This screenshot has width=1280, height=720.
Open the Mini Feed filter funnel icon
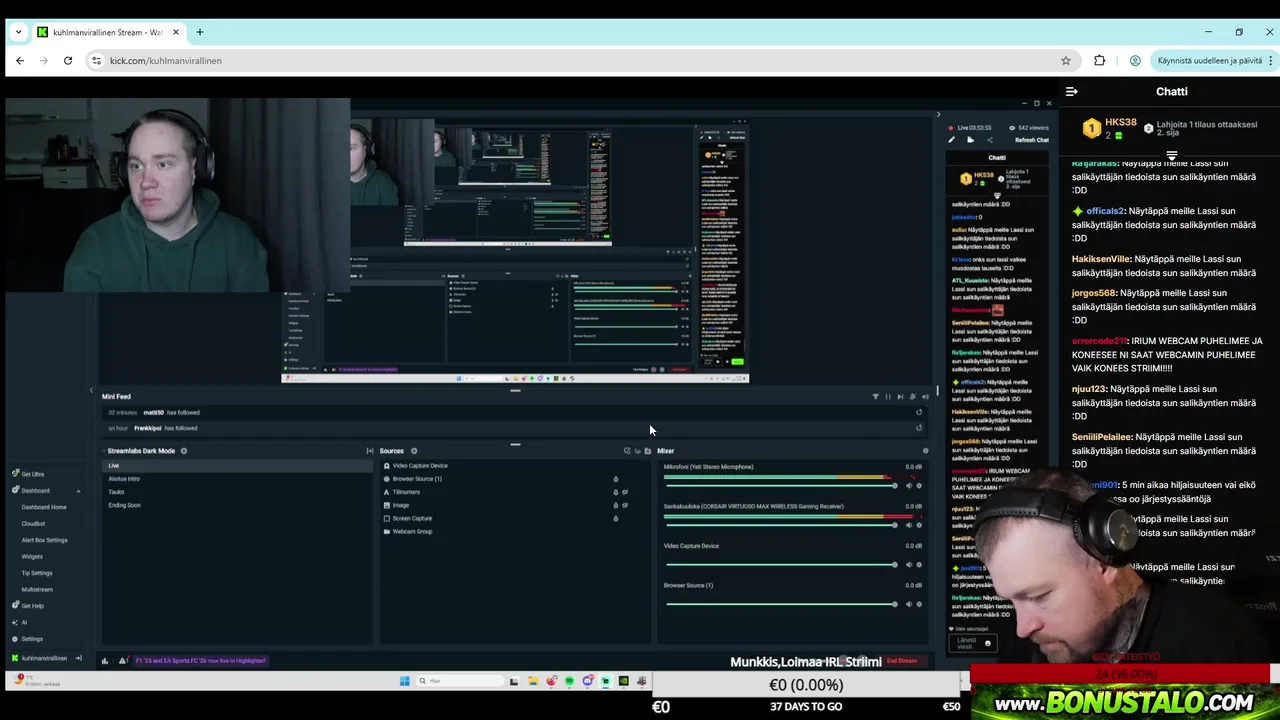(875, 397)
